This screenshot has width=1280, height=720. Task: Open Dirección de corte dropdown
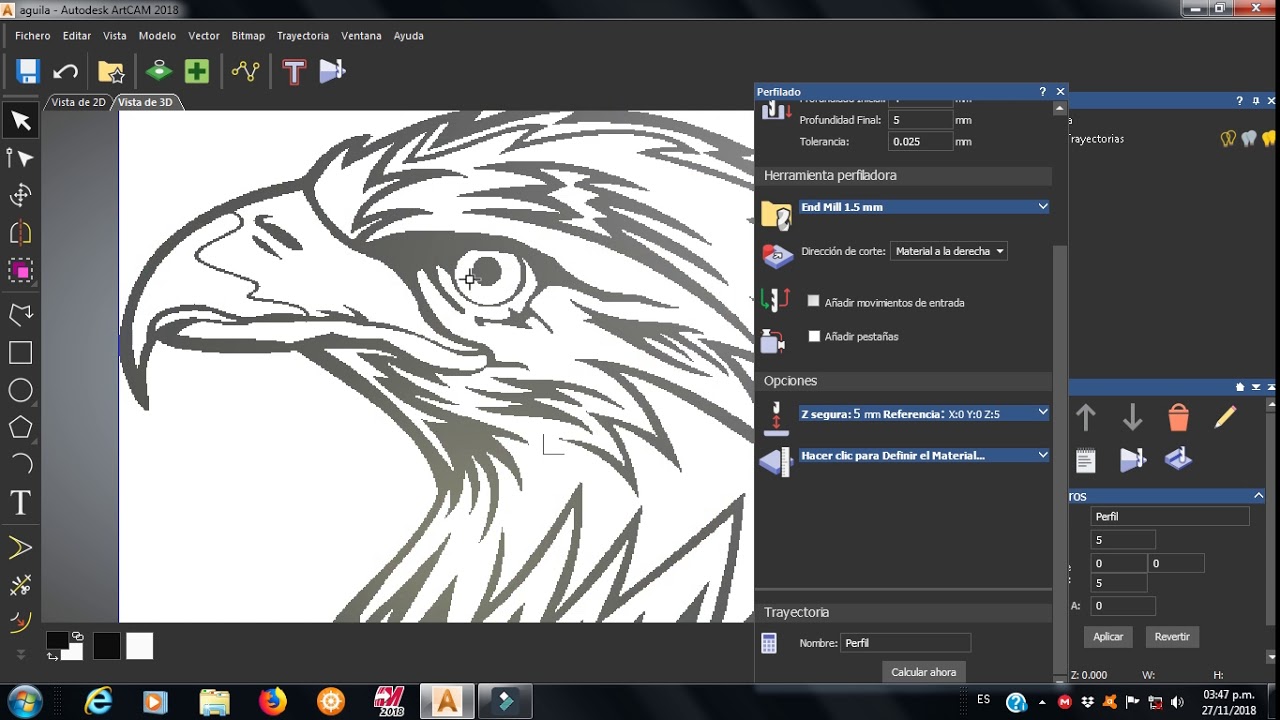(x=948, y=251)
